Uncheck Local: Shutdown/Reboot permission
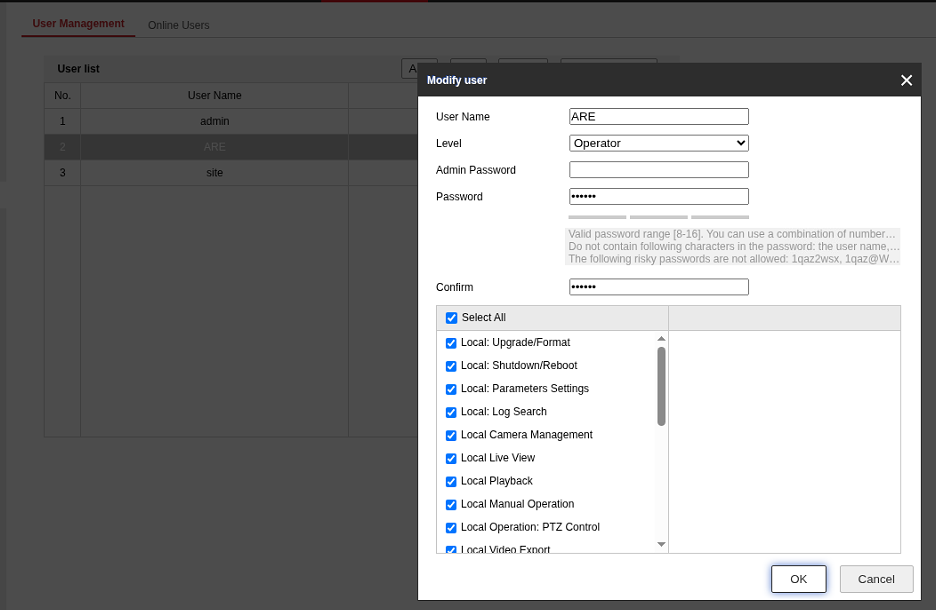The height and width of the screenshot is (610, 936). pyautogui.click(x=451, y=366)
